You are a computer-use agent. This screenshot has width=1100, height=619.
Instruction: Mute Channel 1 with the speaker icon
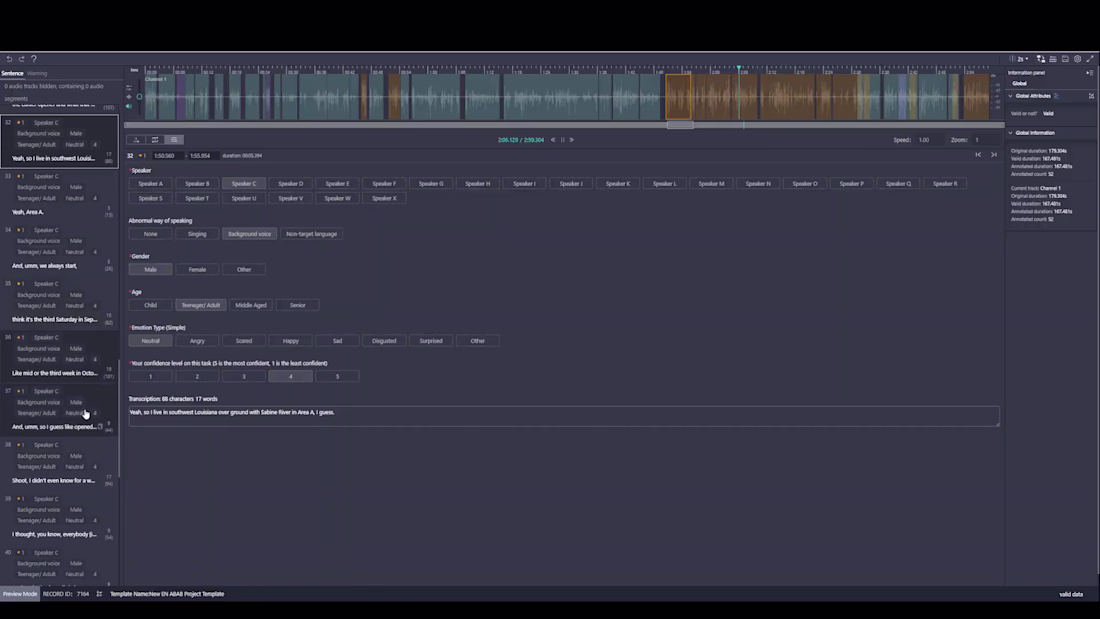129,106
